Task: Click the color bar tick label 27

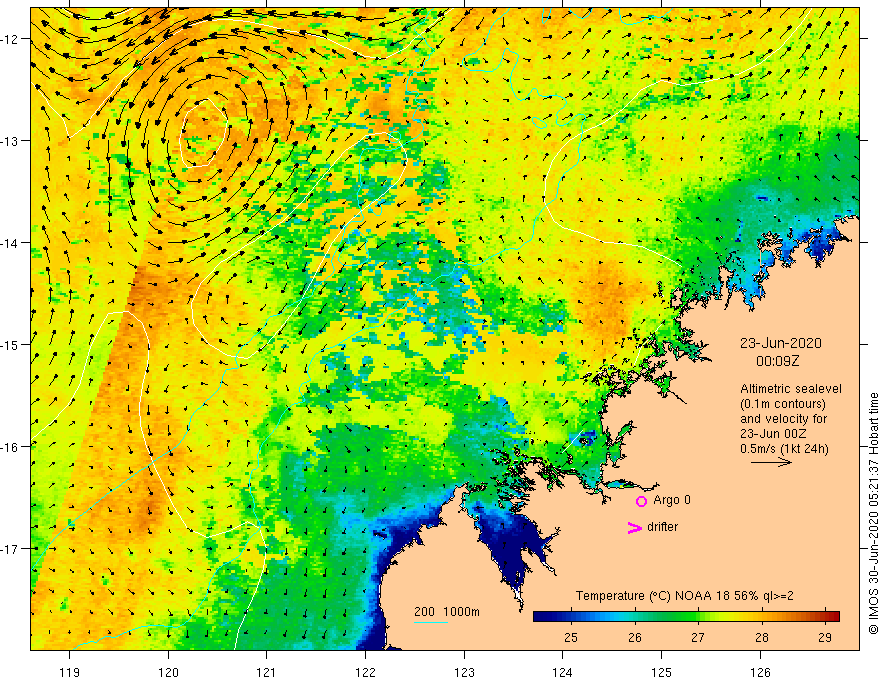Action: pos(698,638)
